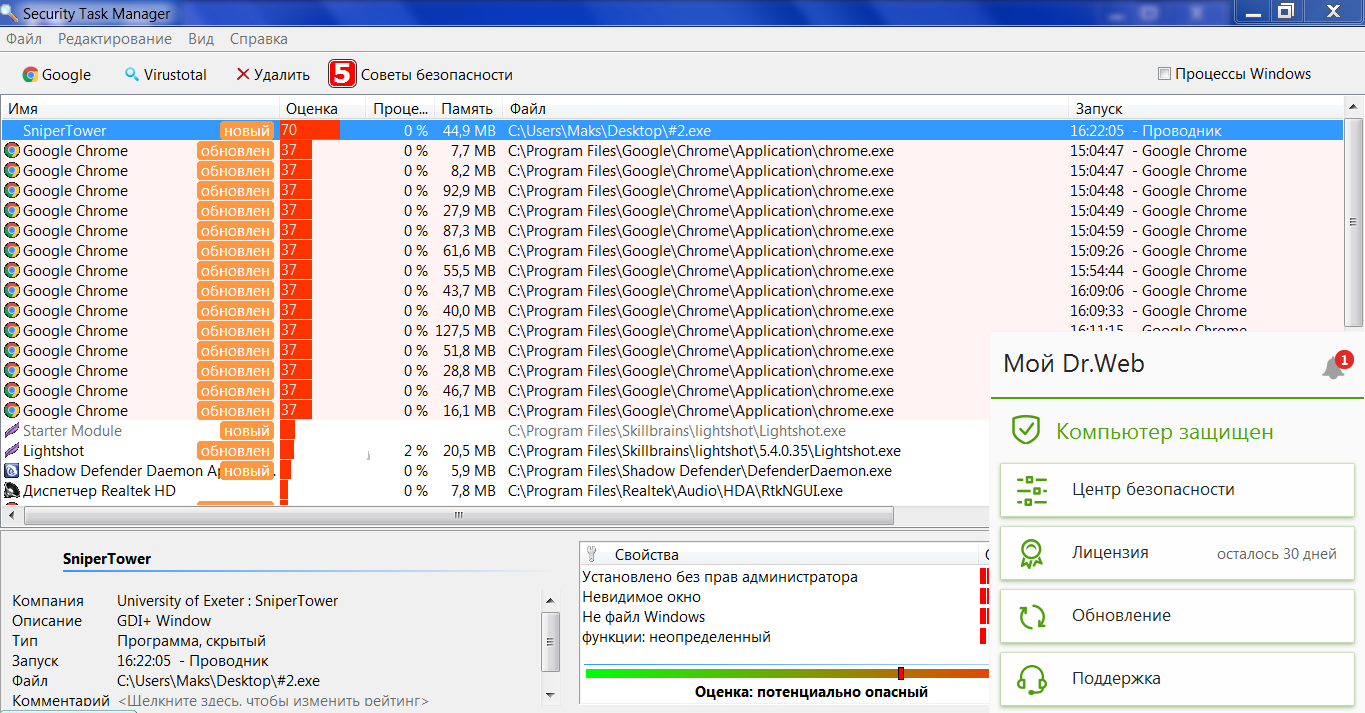This screenshot has height=713, width=1365.
Task: Click the 70 rating bar of SniperTower
Action: [309, 131]
